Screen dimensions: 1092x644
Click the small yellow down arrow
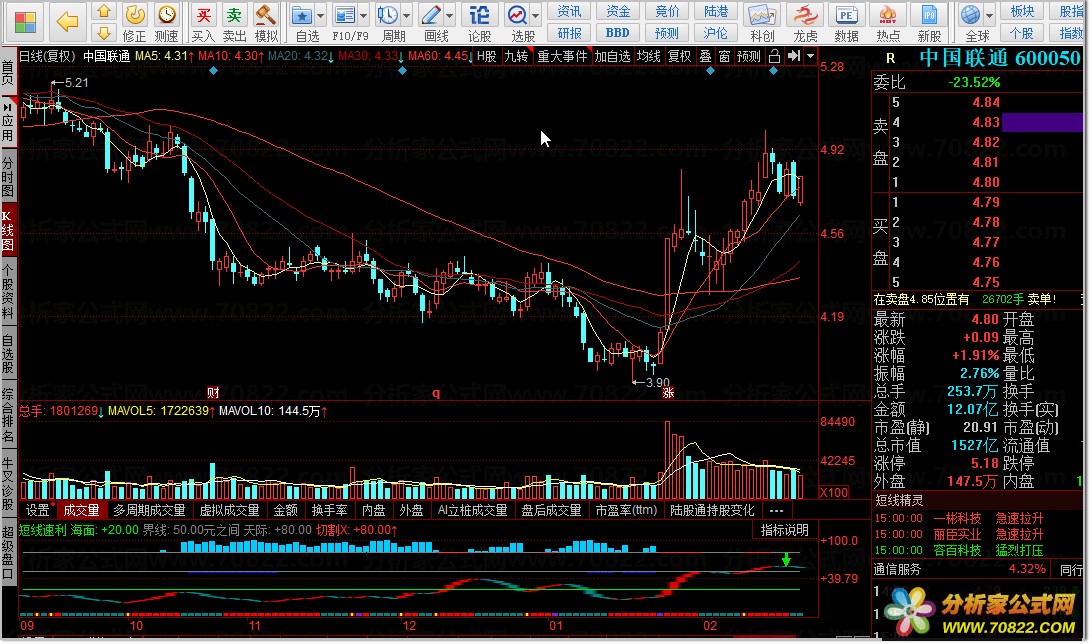103,33
